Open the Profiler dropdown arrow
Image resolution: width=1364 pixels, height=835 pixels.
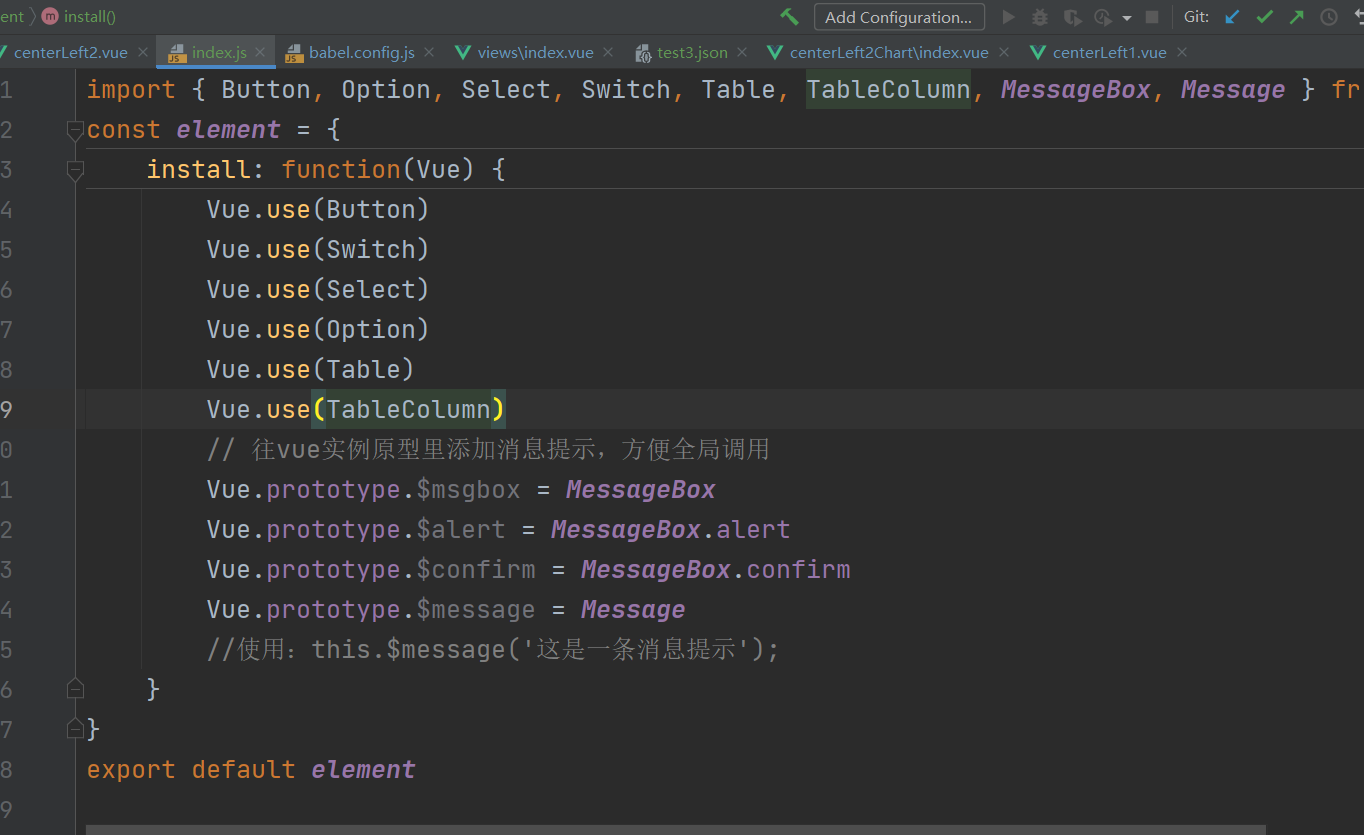coord(1126,16)
